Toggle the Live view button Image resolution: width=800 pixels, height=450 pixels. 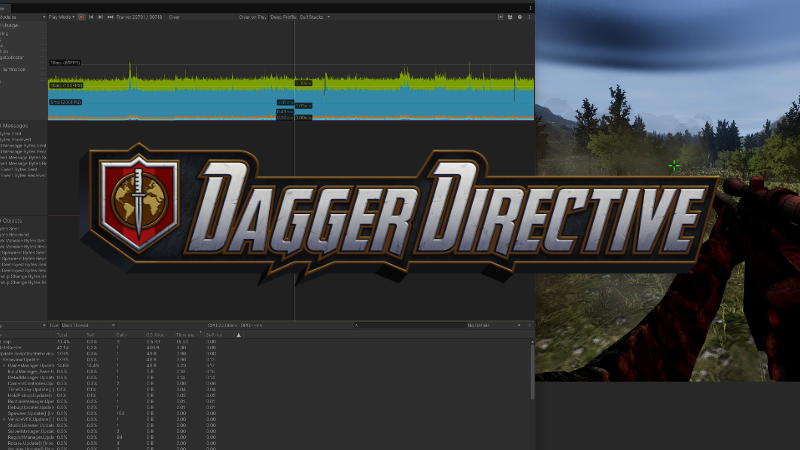[54, 325]
